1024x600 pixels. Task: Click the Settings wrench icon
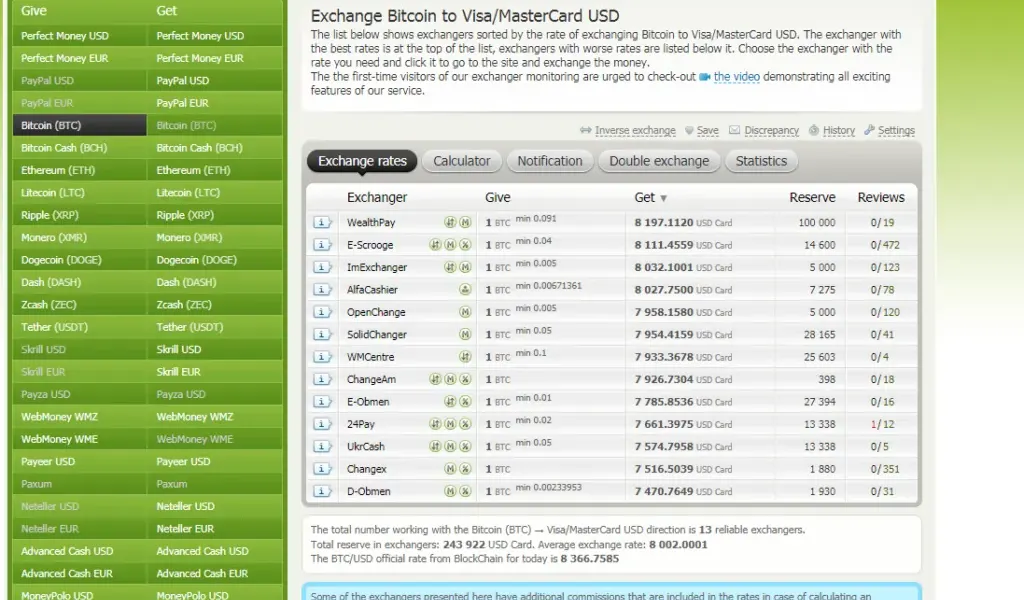pos(869,131)
